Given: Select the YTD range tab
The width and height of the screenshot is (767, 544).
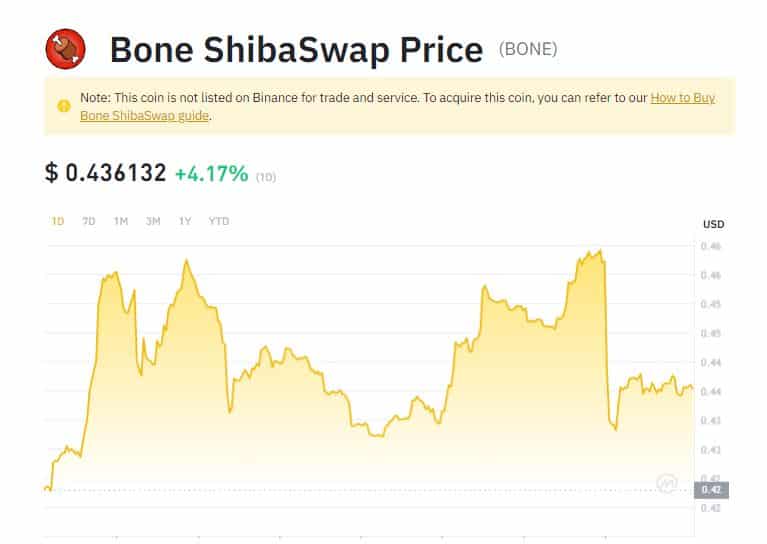Looking at the screenshot, I should coord(219,221).
